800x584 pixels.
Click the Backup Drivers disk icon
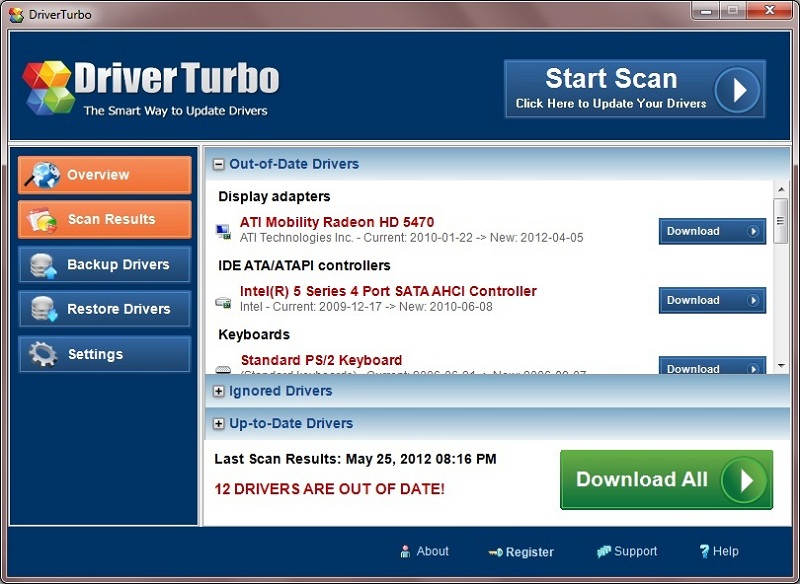(43, 265)
